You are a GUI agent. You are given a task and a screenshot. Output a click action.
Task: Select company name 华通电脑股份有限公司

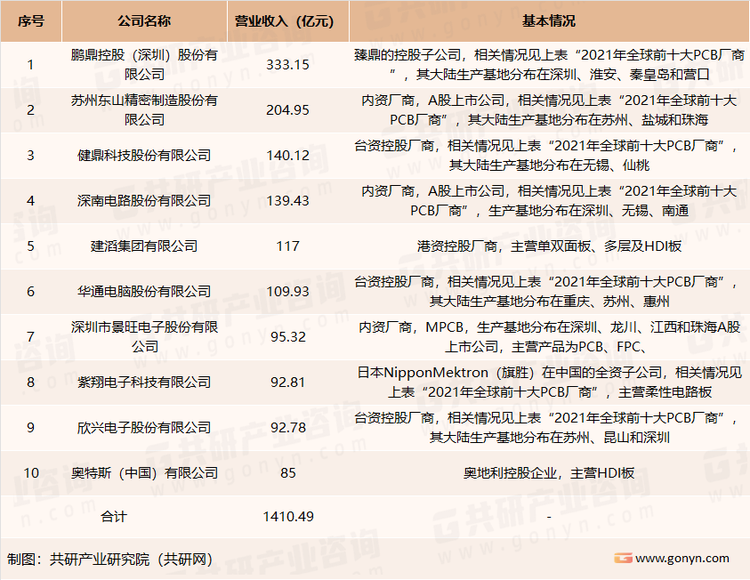pos(144,291)
